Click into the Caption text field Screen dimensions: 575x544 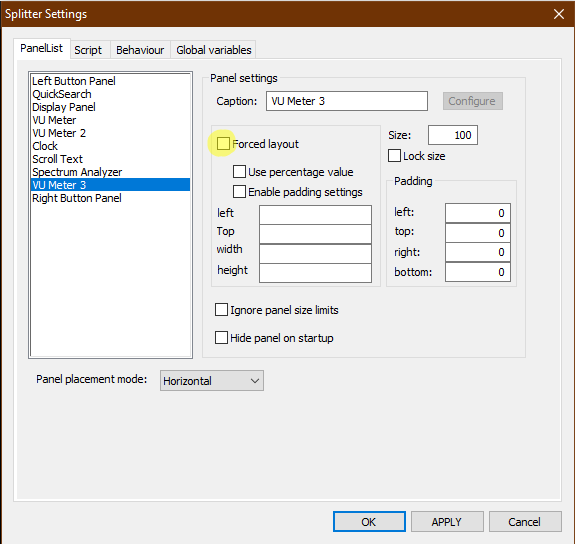pyautogui.click(x=347, y=101)
